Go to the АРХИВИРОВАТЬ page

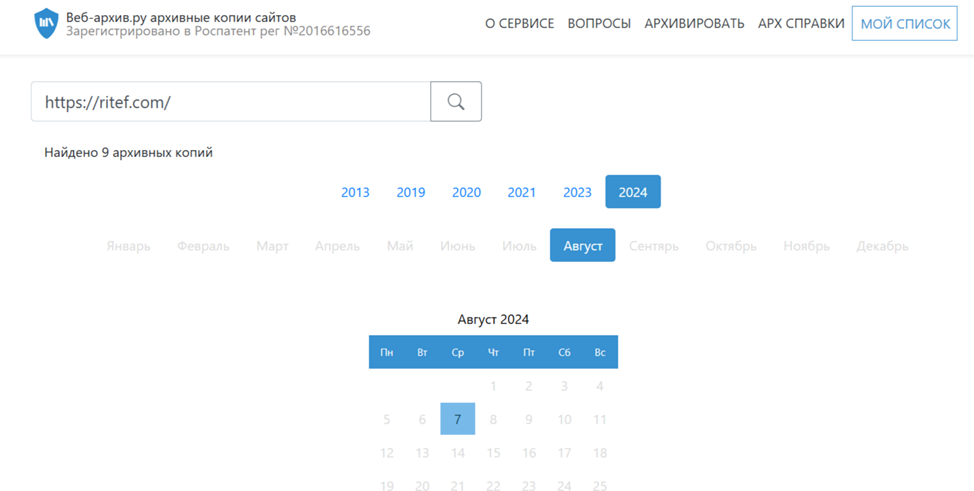[694, 24]
